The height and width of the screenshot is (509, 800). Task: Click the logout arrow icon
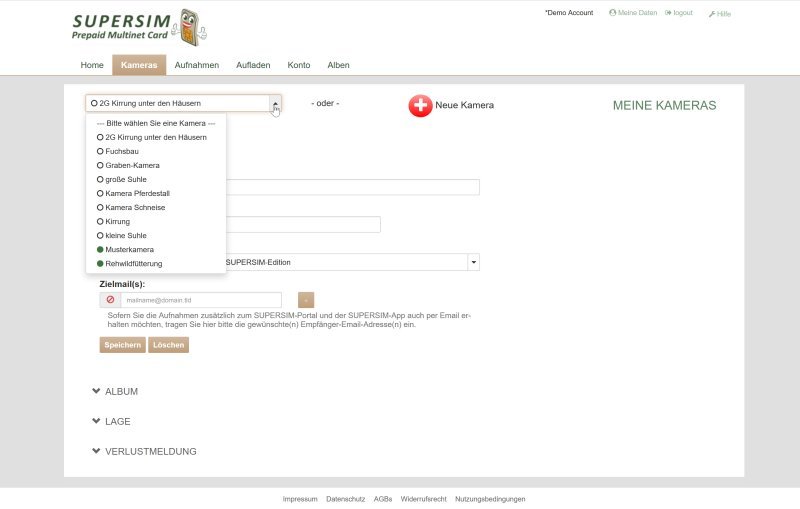(668, 13)
